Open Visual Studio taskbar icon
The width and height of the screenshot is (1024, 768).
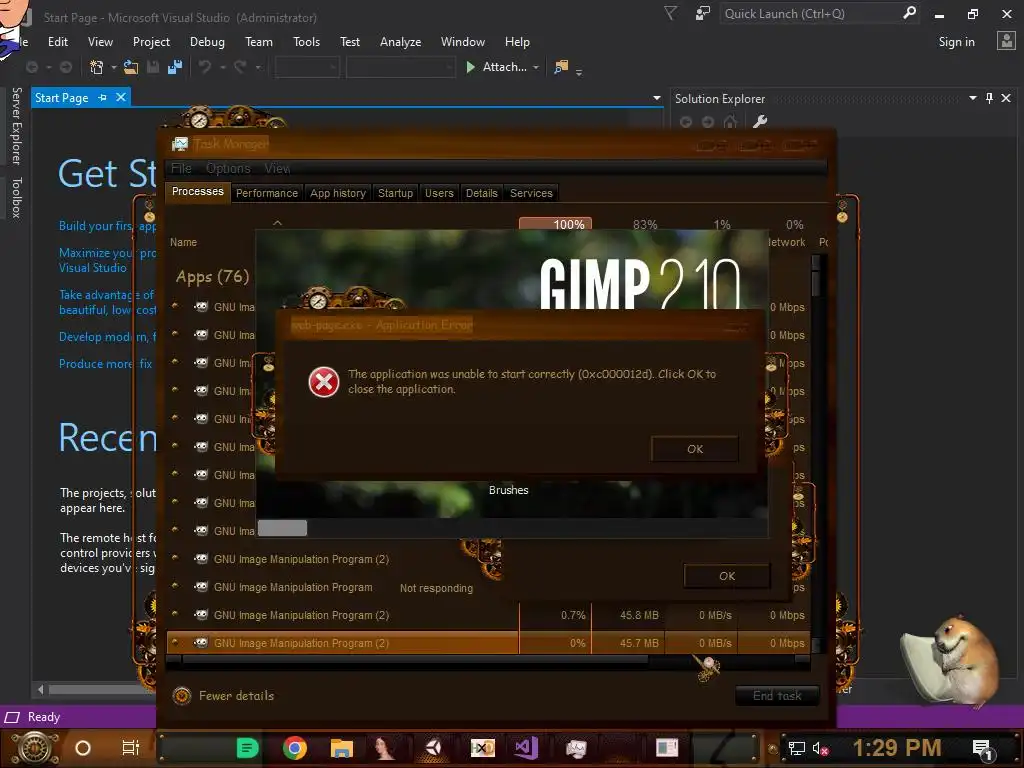526,748
